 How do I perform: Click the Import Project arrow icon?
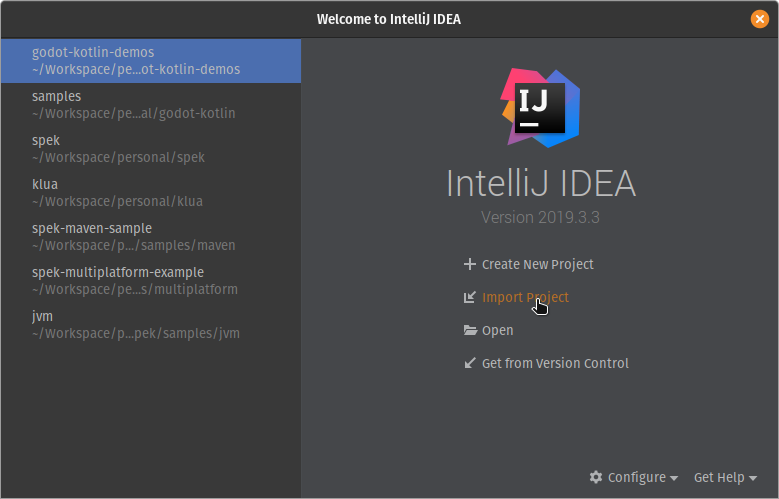click(x=470, y=298)
